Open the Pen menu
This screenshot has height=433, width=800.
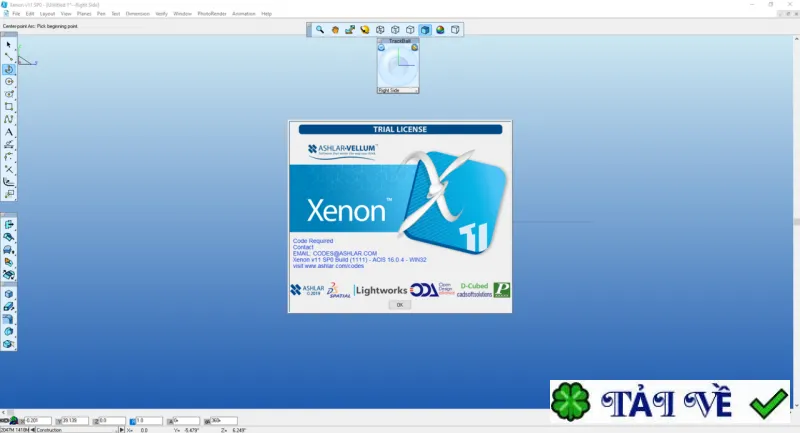pos(102,14)
